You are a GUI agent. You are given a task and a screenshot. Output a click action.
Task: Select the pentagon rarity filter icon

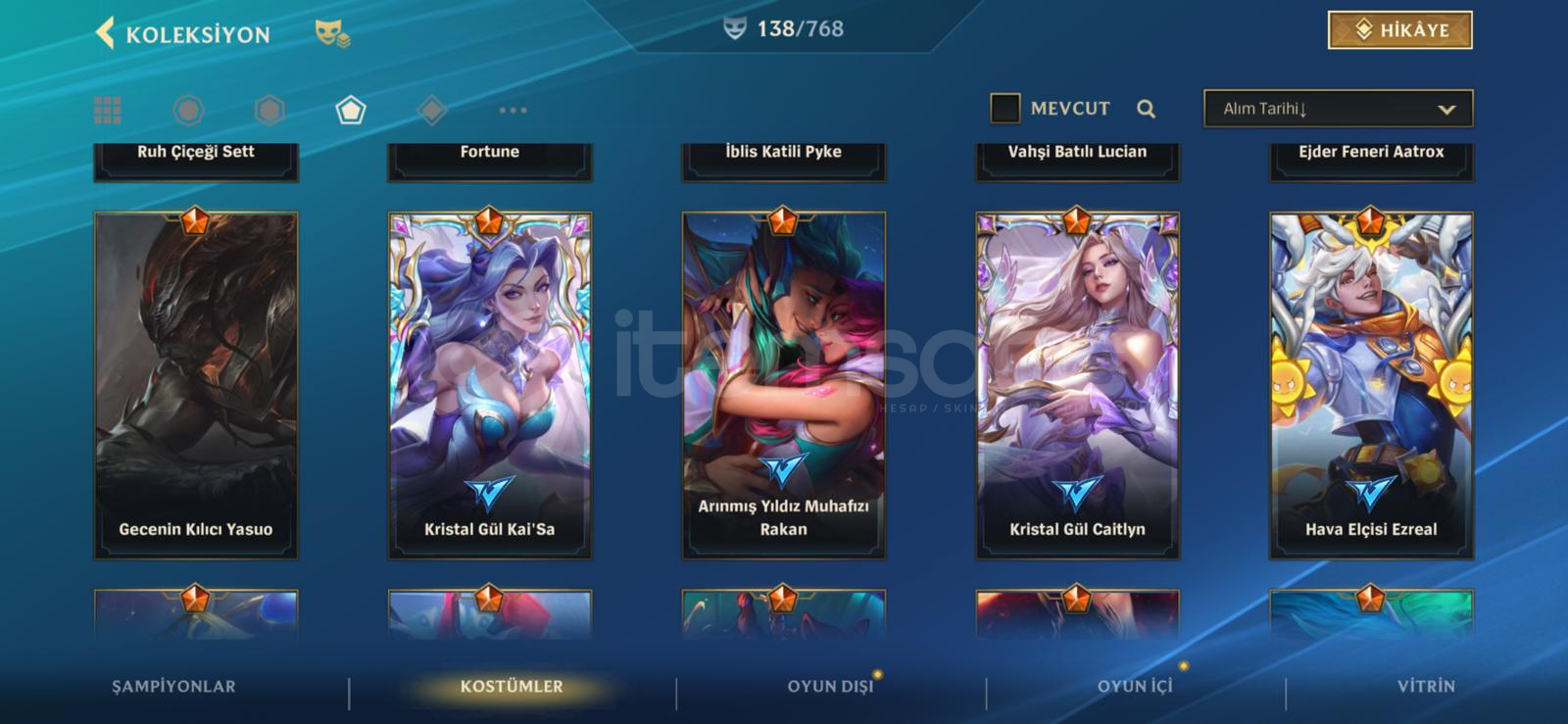(350, 110)
